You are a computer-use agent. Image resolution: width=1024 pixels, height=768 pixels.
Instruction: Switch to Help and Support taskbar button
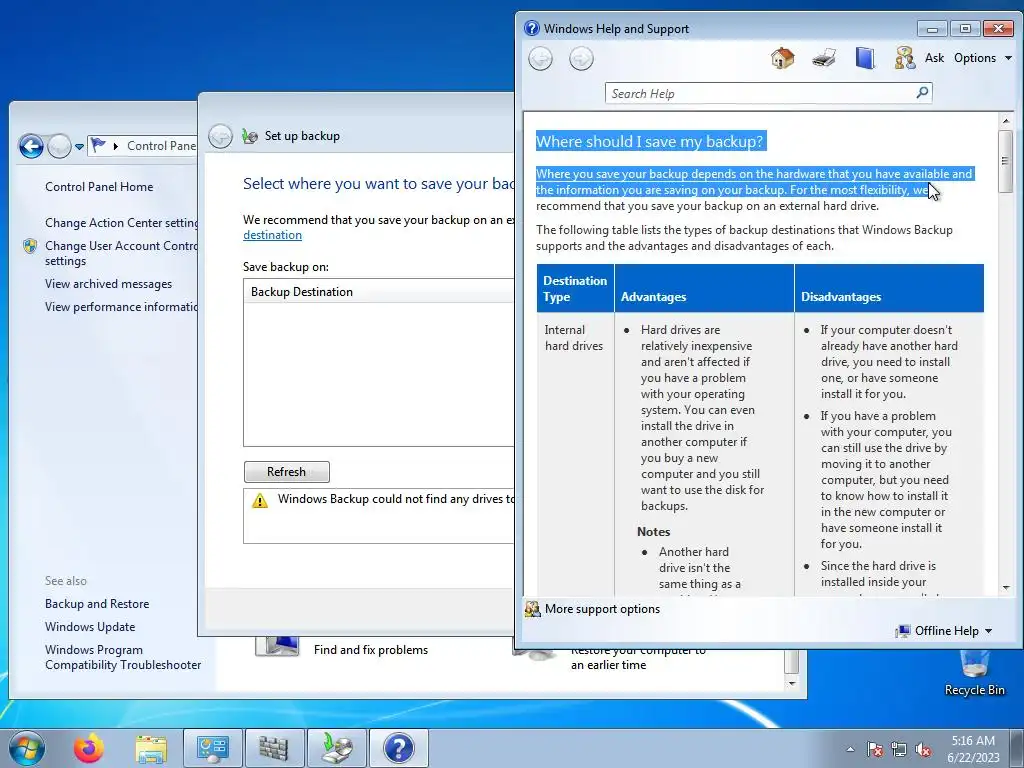click(398, 748)
